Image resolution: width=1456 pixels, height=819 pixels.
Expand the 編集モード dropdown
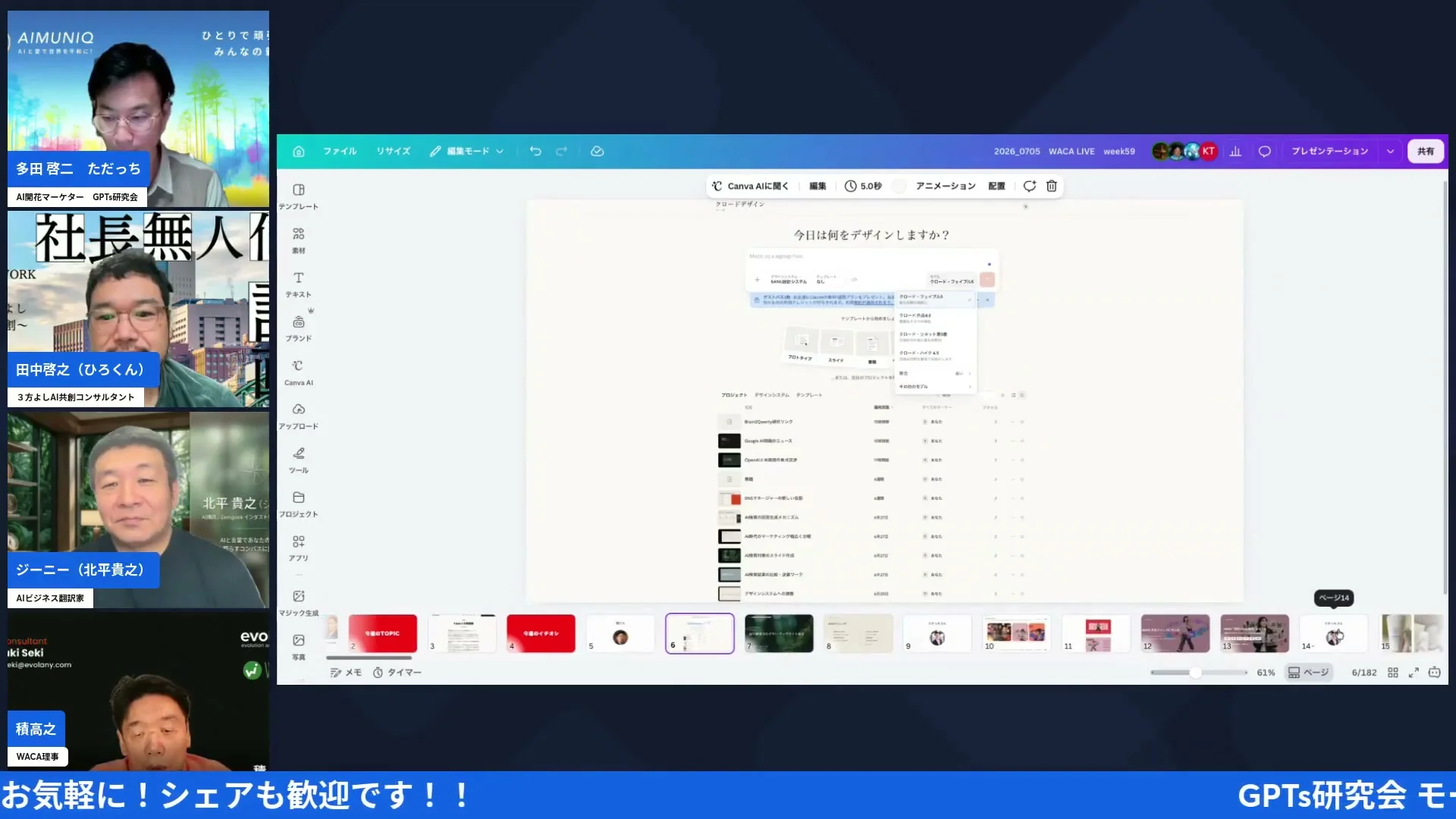pos(467,151)
